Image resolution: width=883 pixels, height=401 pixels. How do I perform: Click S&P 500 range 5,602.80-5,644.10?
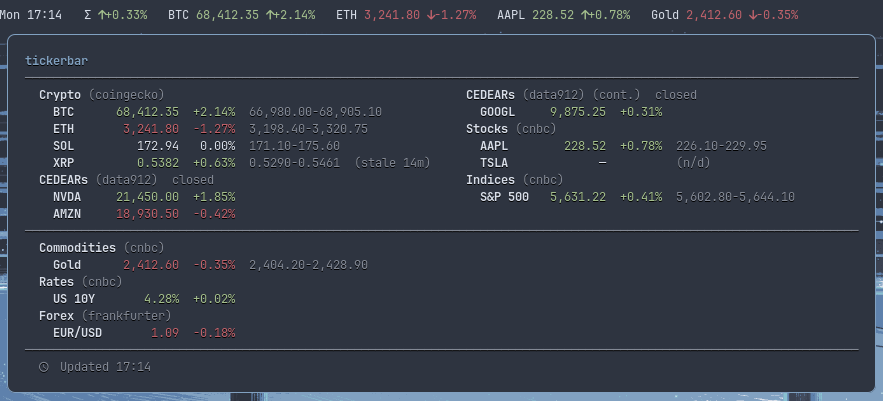[x=735, y=197]
